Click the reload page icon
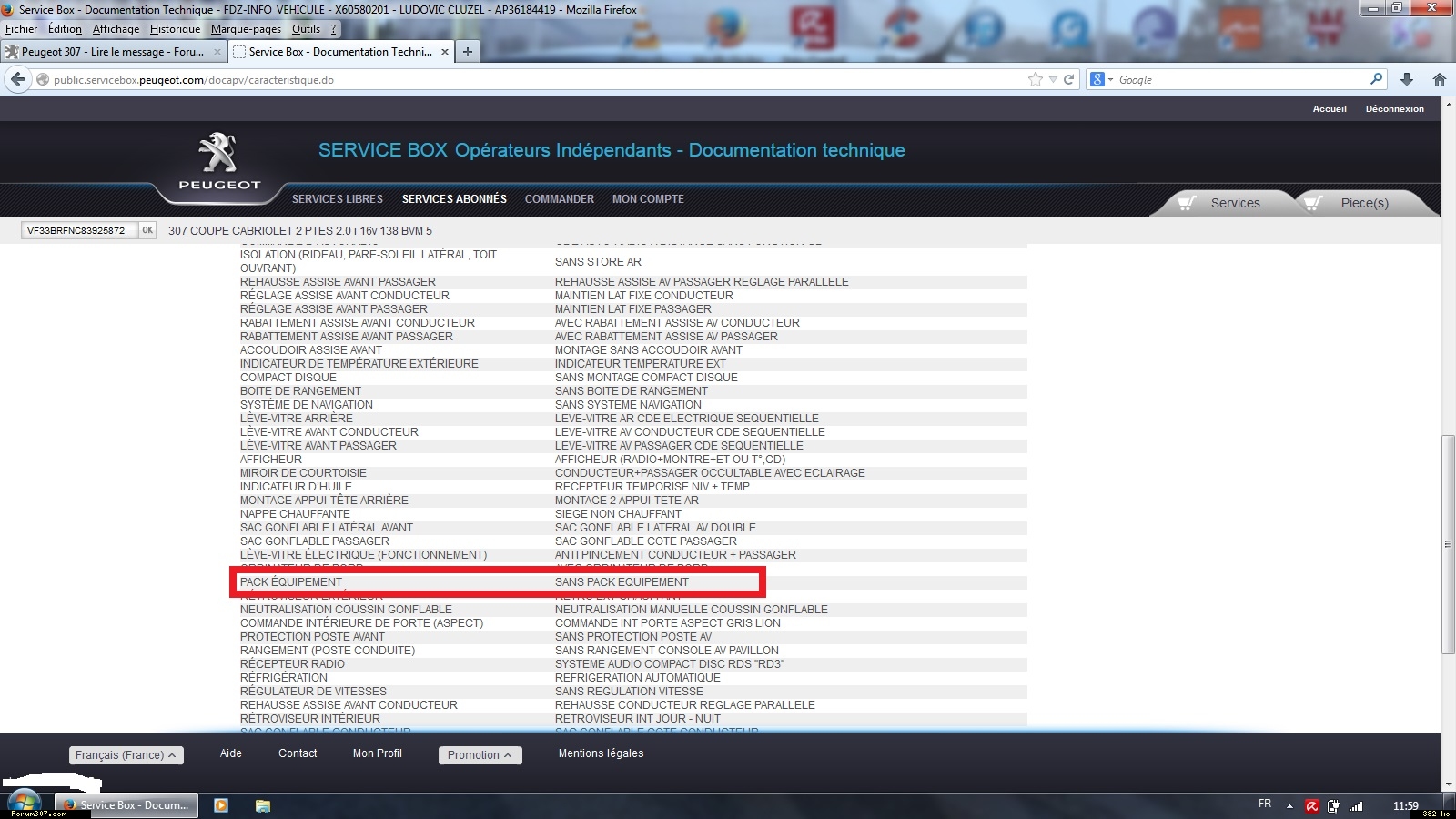Viewport: 1456px width, 819px height. (x=1069, y=80)
